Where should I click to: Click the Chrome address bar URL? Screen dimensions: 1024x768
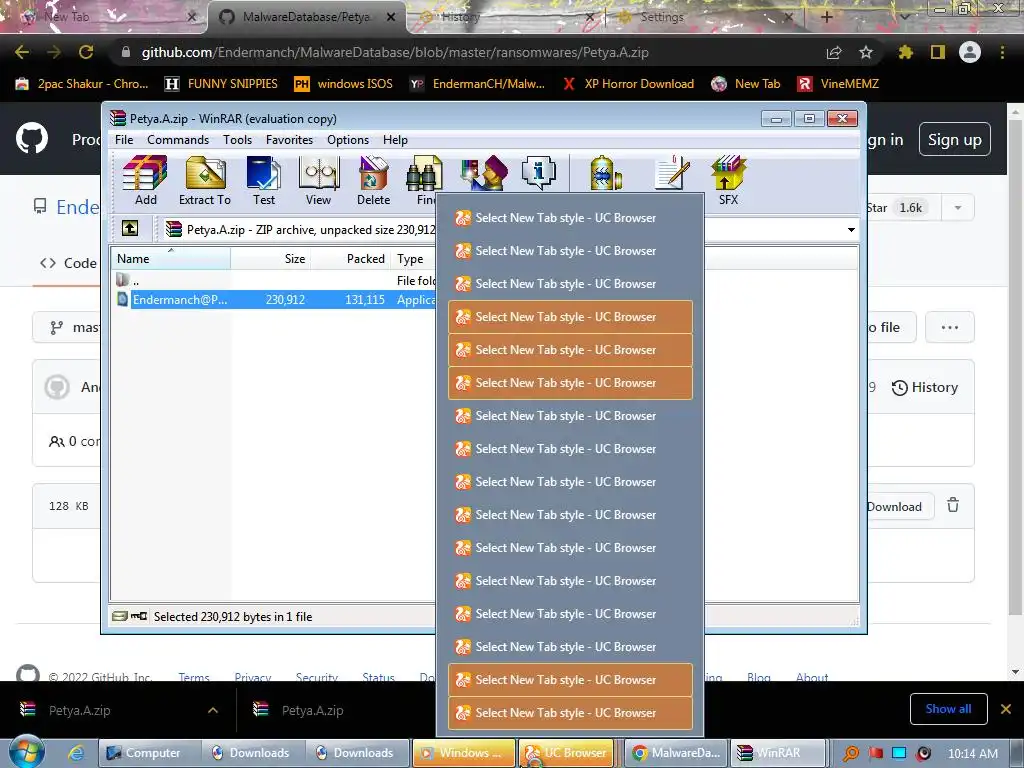tap(394, 52)
